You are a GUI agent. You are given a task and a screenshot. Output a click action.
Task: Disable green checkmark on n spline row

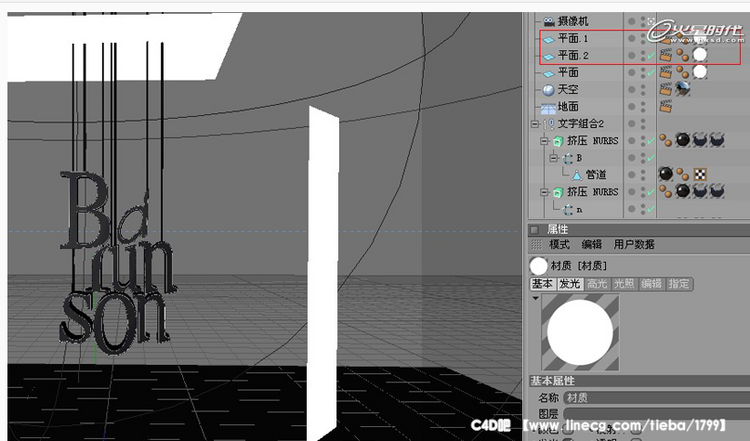click(x=651, y=209)
